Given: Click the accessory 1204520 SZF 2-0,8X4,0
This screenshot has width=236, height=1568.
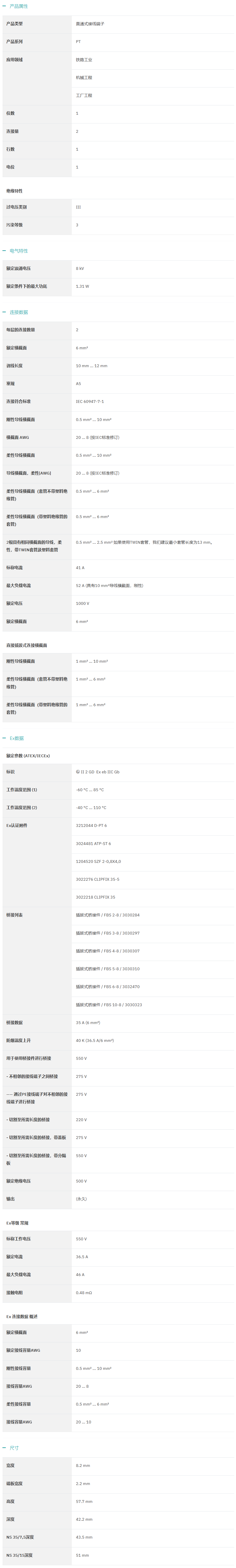Looking at the screenshot, I should point(98,861).
